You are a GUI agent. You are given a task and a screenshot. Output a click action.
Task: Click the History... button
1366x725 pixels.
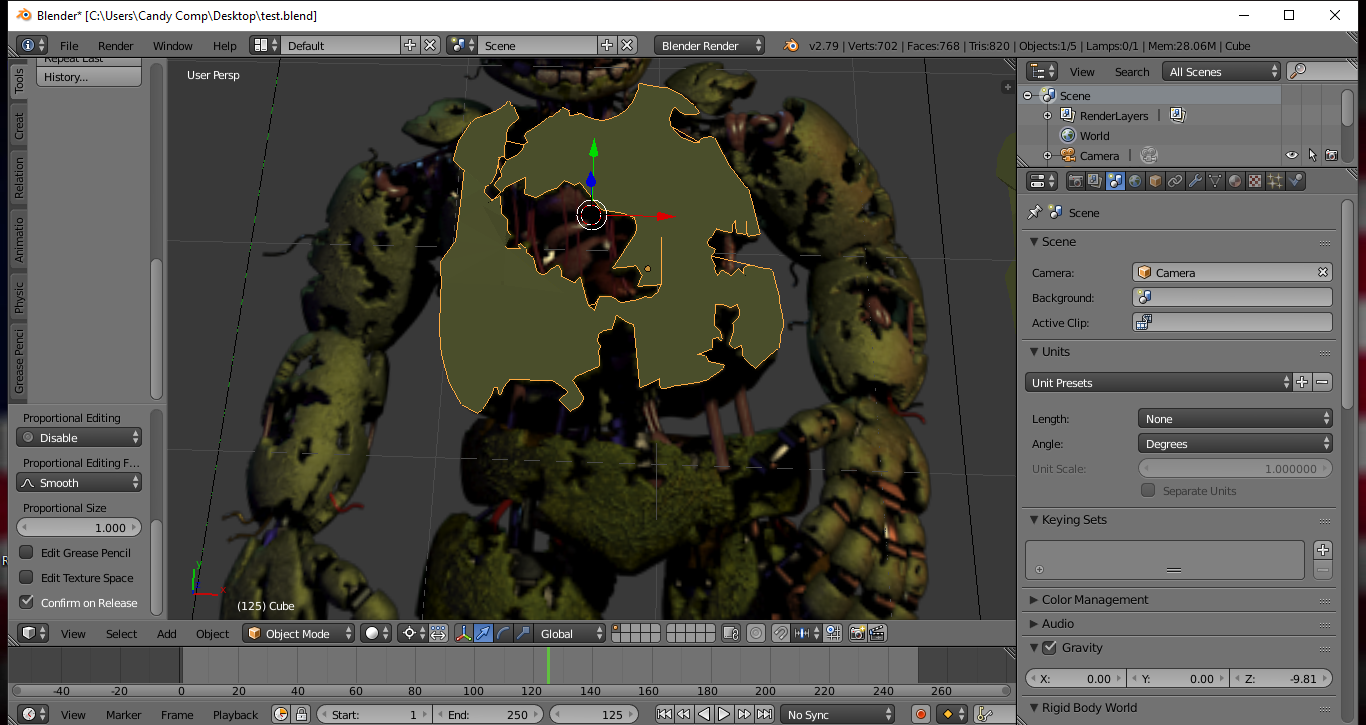coord(88,77)
